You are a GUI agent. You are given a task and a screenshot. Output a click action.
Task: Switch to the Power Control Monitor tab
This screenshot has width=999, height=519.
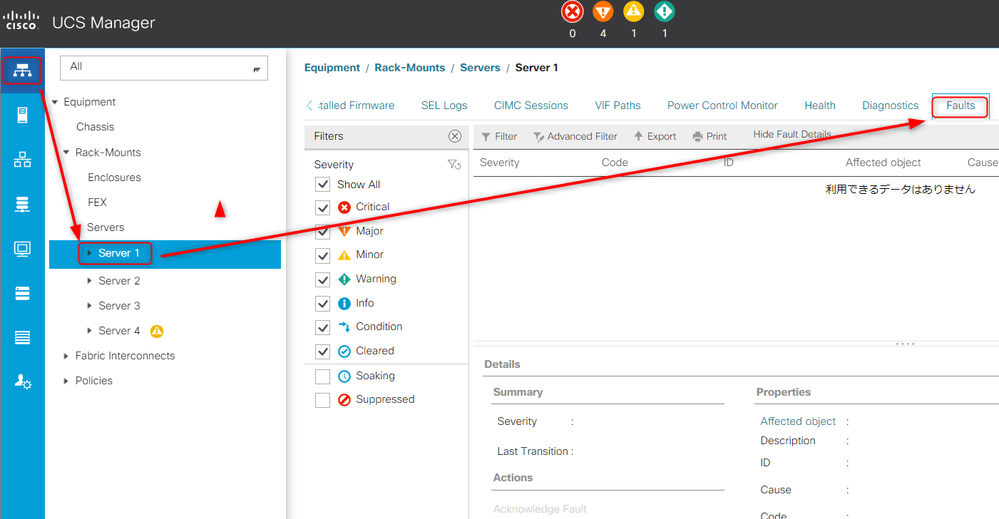pyautogui.click(x=722, y=106)
